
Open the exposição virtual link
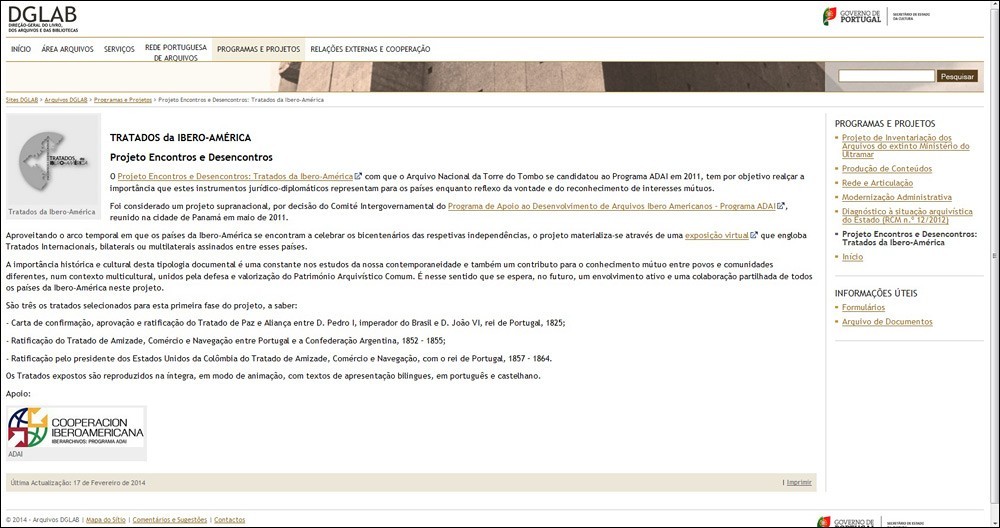click(x=716, y=235)
